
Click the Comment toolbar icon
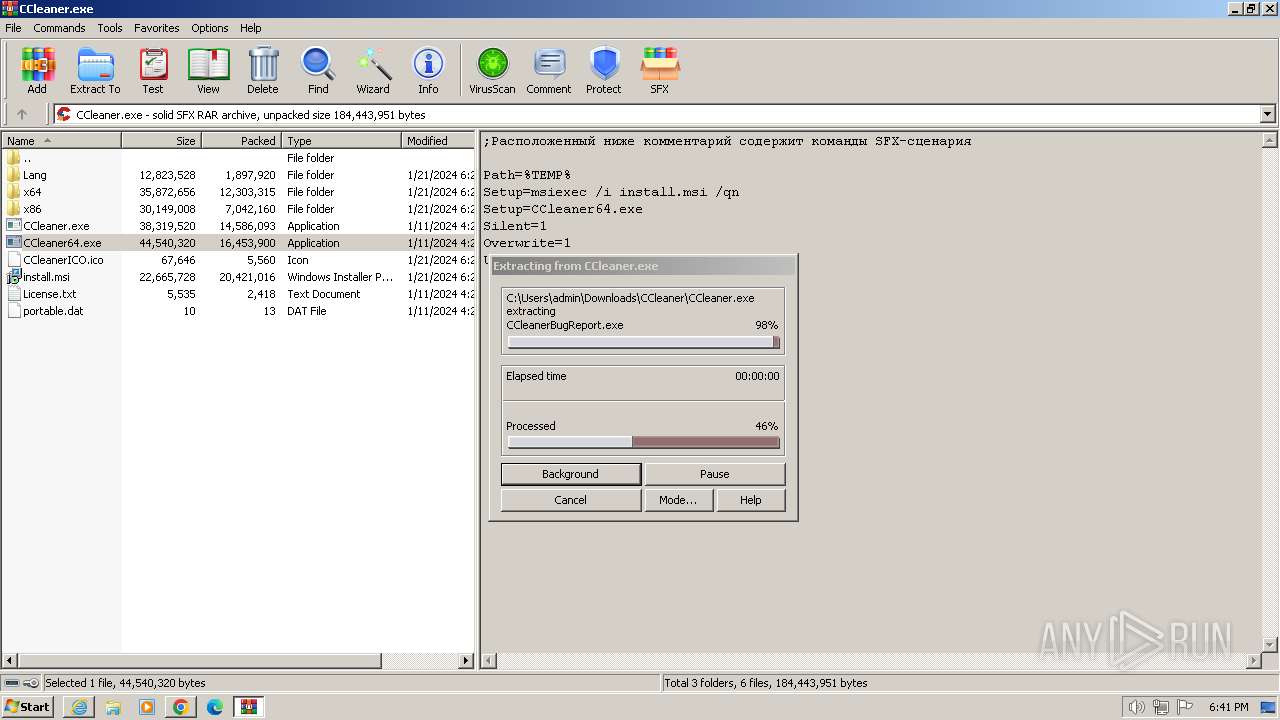tap(549, 71)
